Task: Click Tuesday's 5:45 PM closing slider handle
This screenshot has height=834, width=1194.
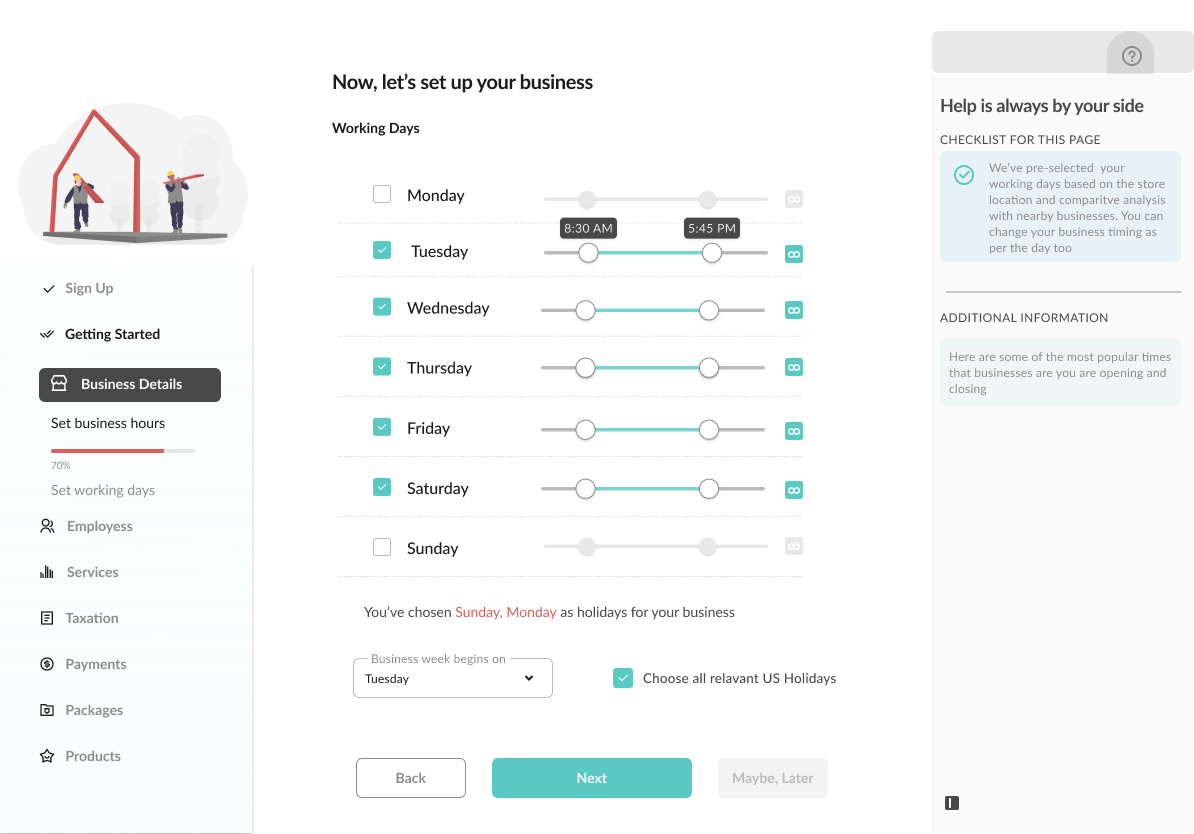Action: click(x=712, y=253)
